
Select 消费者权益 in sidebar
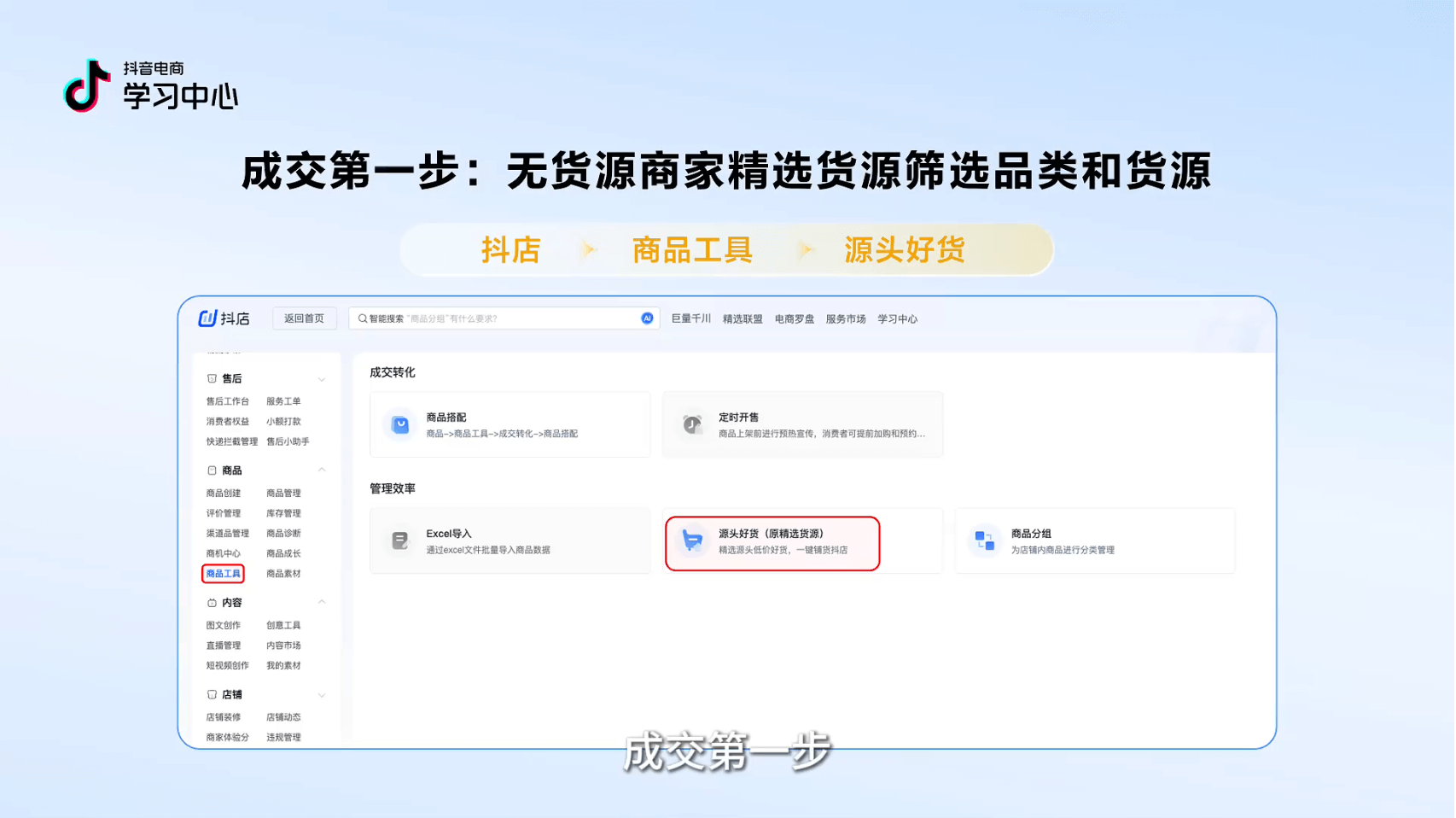click(x=228, y=422)
